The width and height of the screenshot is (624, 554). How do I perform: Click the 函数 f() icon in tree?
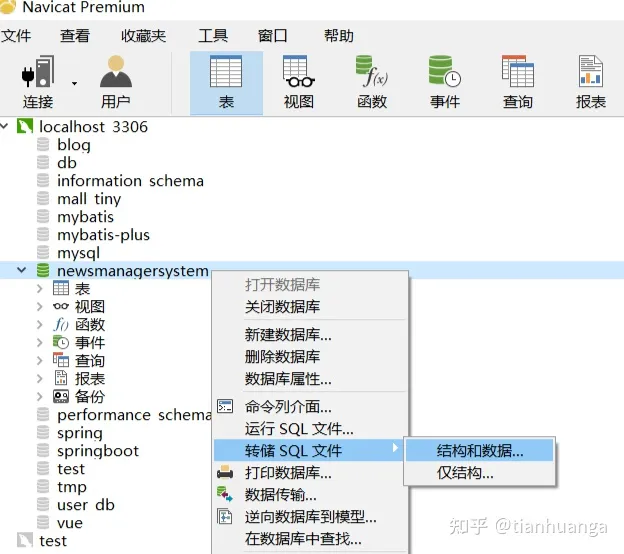coord(61,324)
